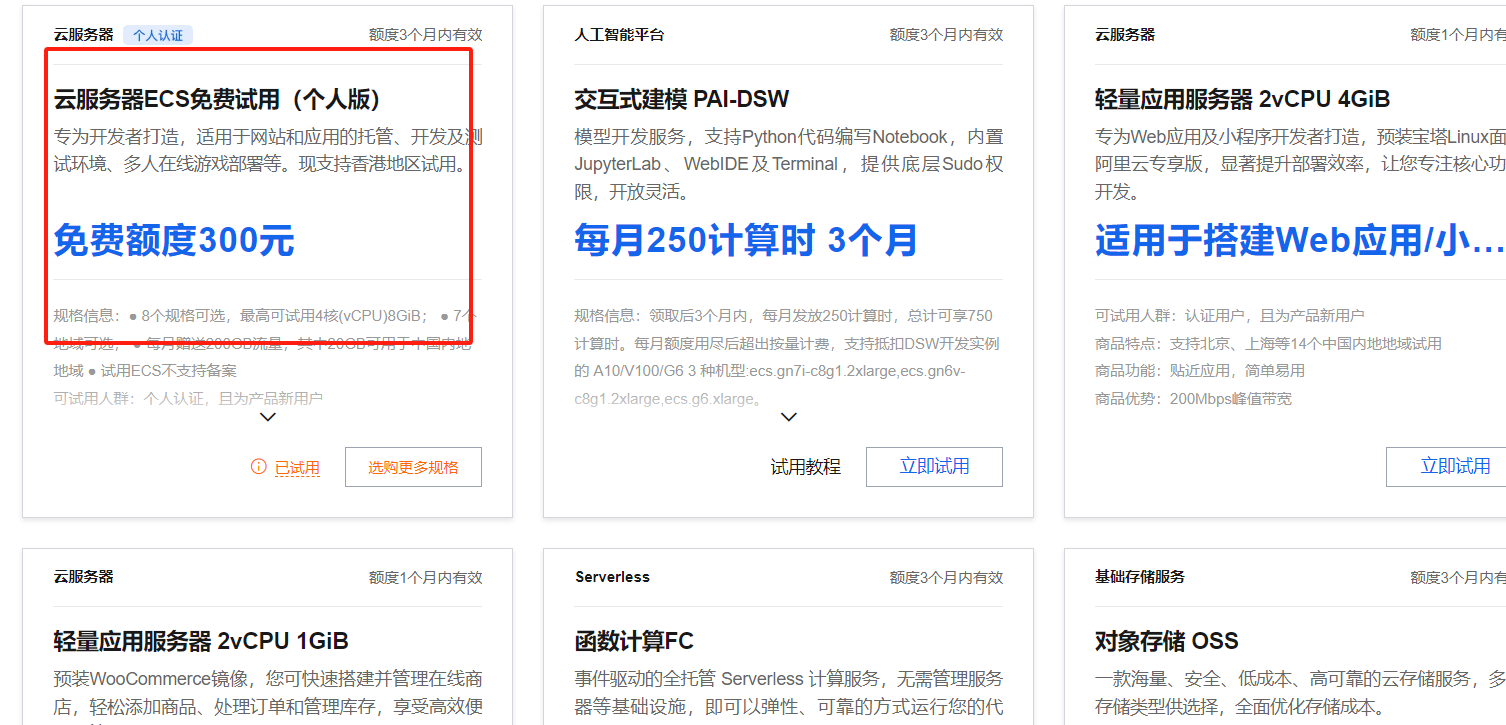Click the orange info icon beside 已试用
This screenshot has height=725, width=1506.
click(x=258, y=467)
